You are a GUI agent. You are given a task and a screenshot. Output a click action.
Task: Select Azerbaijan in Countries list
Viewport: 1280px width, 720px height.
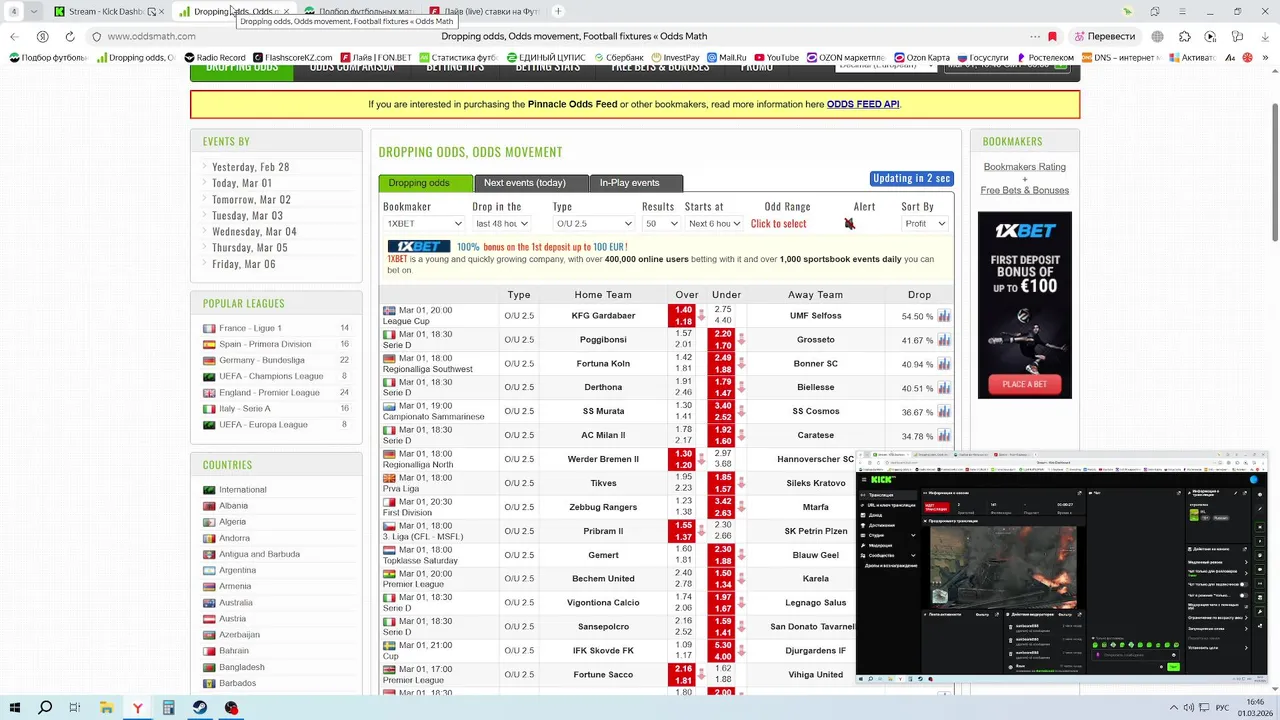click(239, 635)
